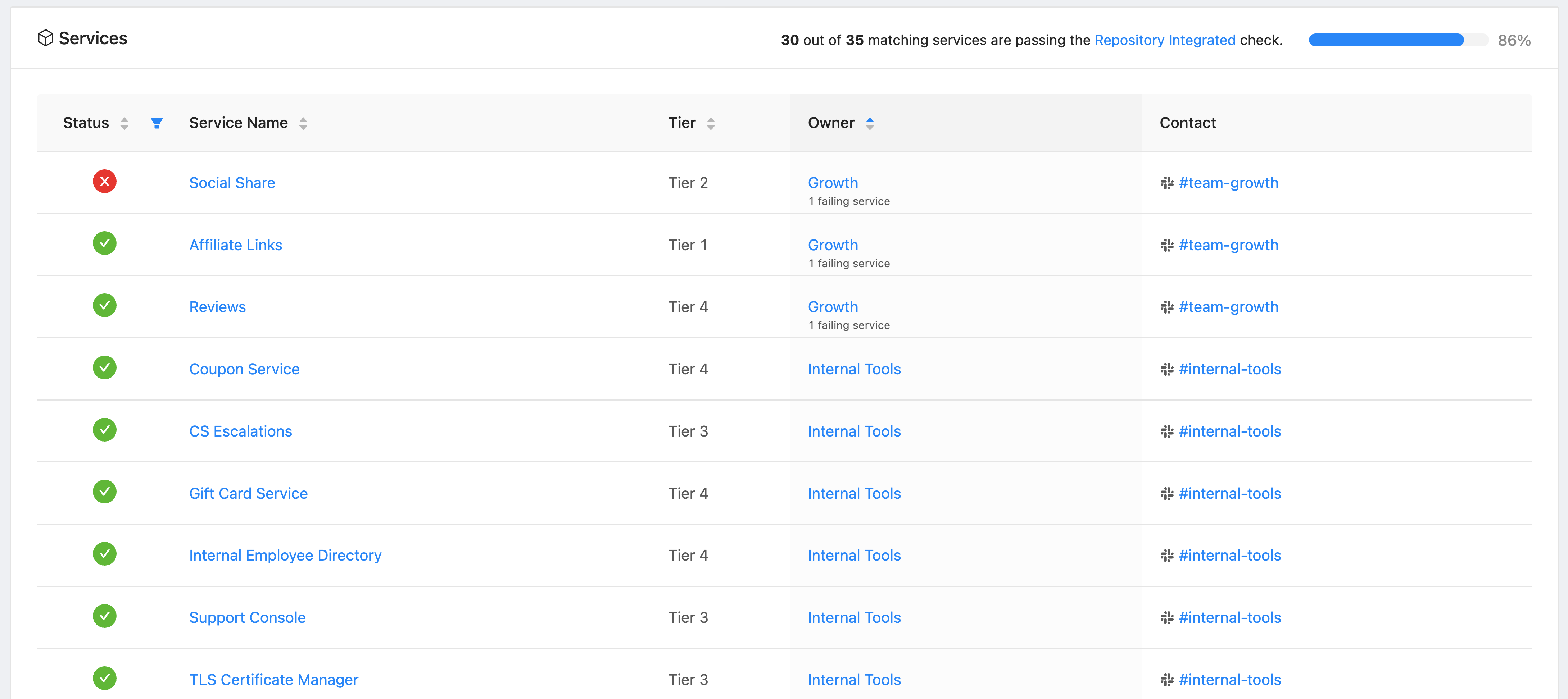Open Internal Tools owner for Support Console

tap(854, 617)
